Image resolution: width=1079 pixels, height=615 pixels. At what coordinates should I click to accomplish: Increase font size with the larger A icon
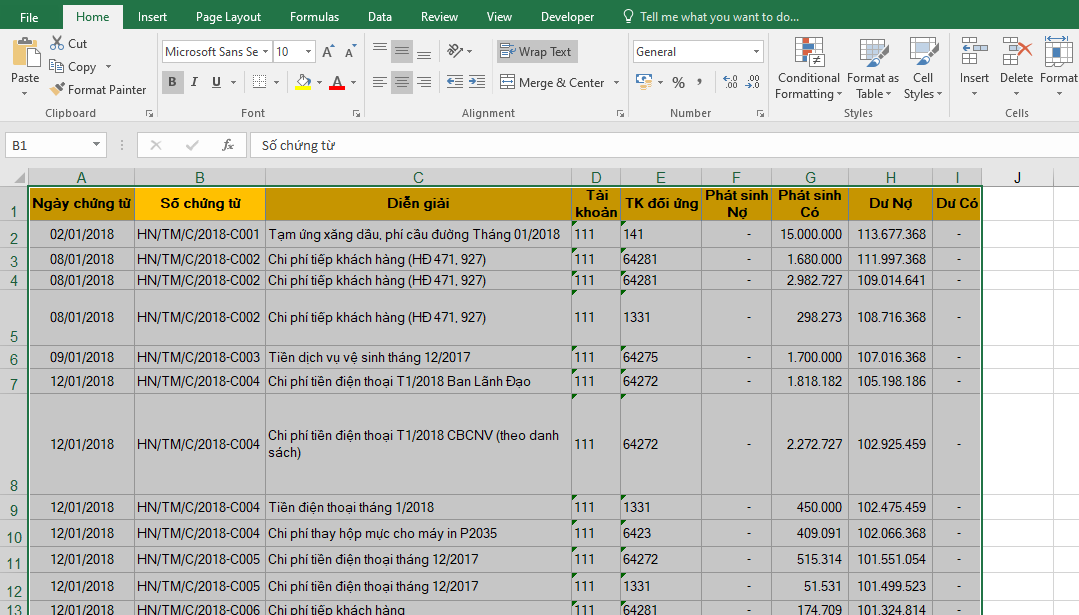click(x=329, y=52)
